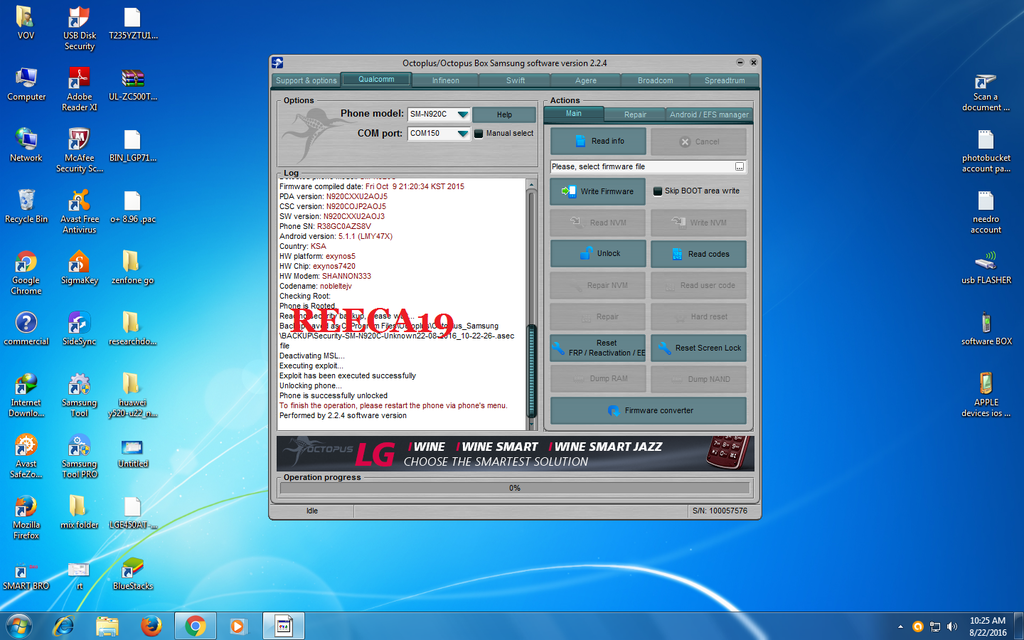Open the Android / EFS manager tab
The image size is (1024, 640).
tap(708, 115)
